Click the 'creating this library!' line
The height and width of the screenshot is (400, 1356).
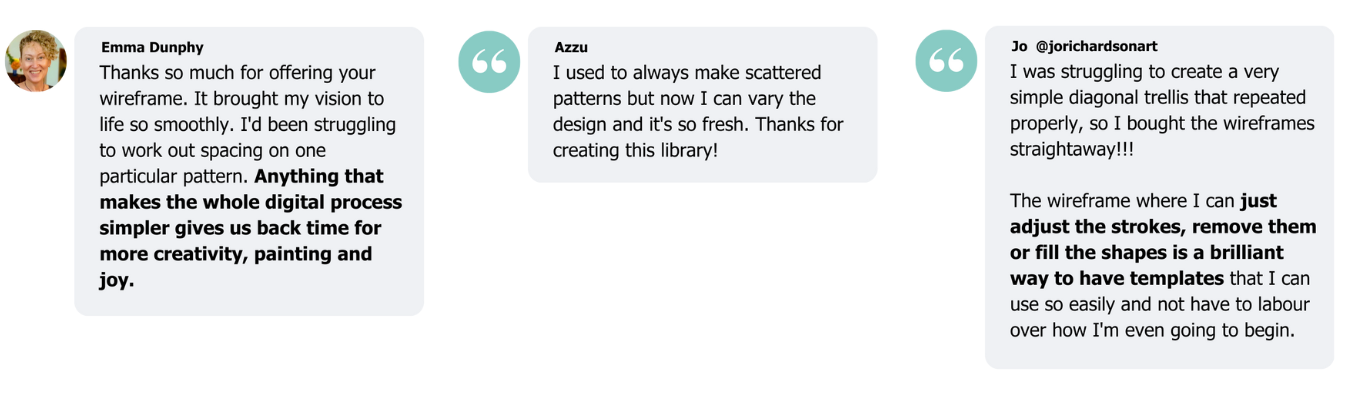[635, 151]
